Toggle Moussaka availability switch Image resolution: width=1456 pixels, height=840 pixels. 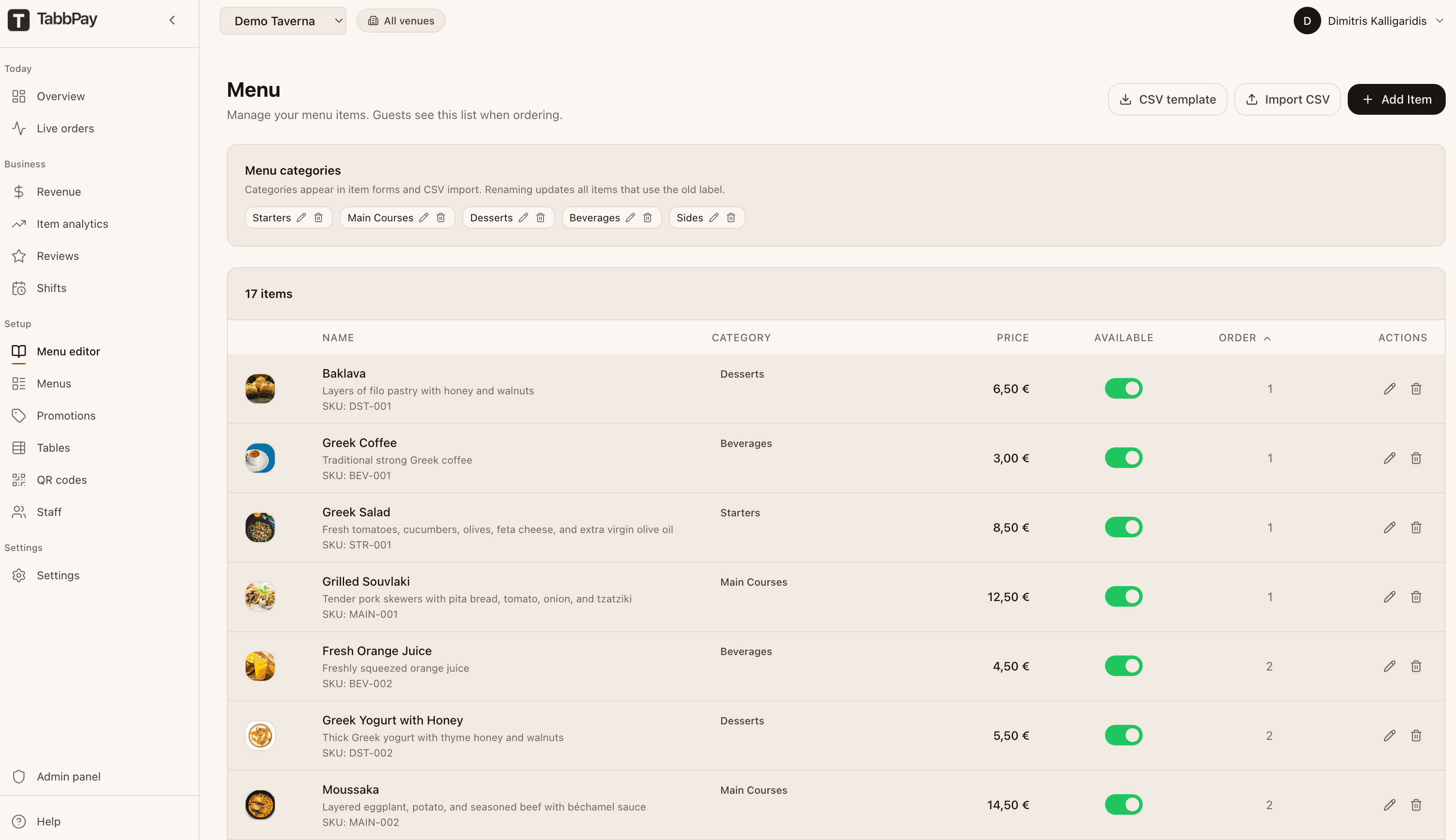click(1123, 804)
